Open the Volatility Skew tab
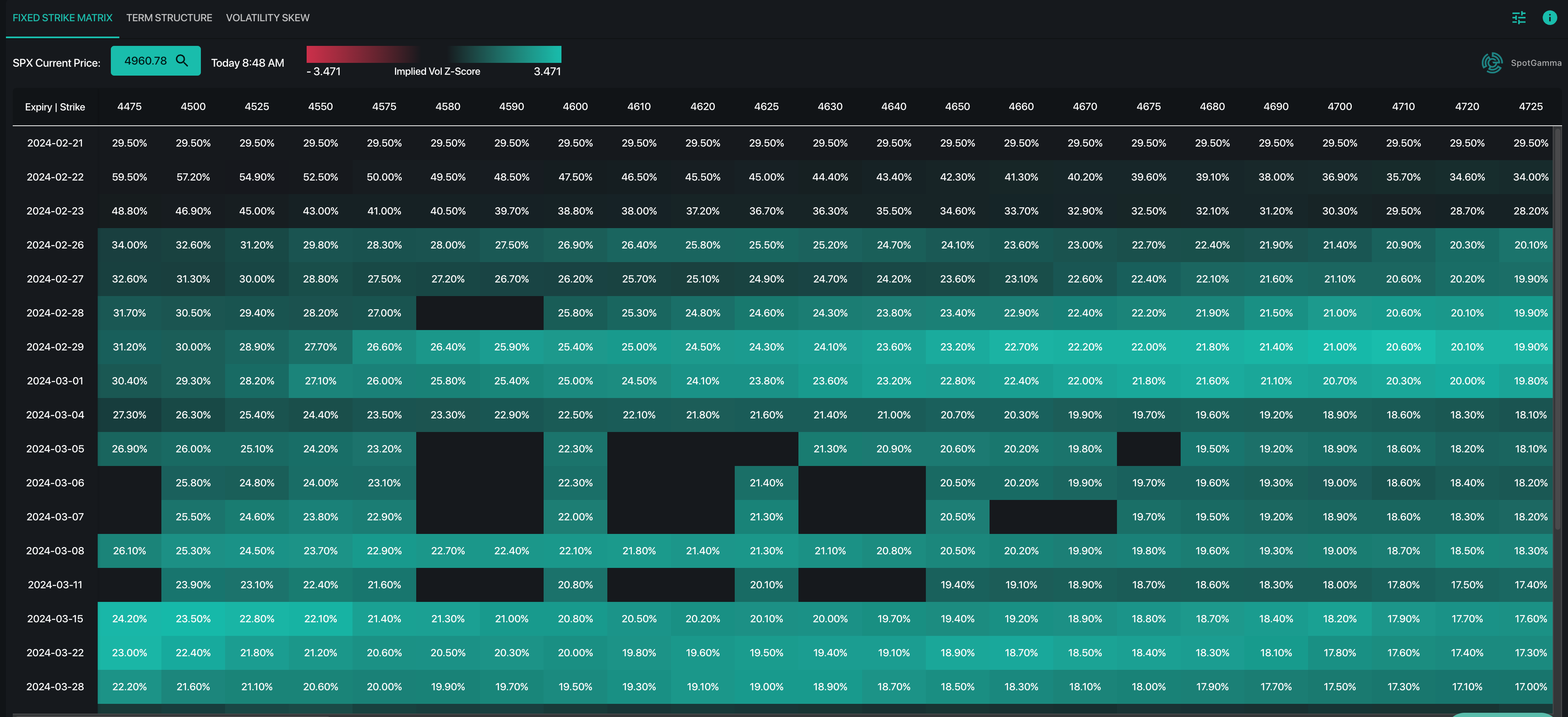 (267, 18)
